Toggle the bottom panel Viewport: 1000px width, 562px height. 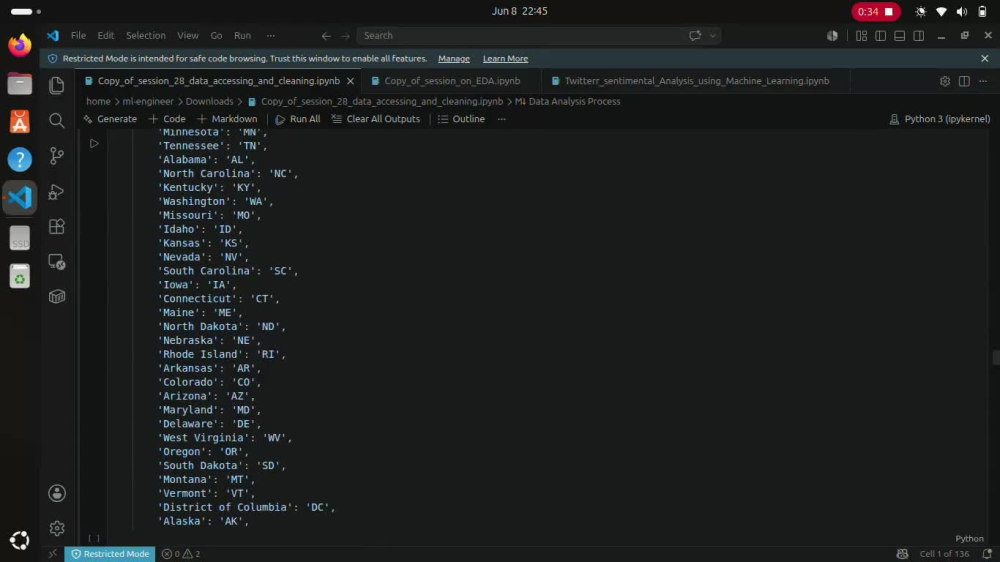900,36
